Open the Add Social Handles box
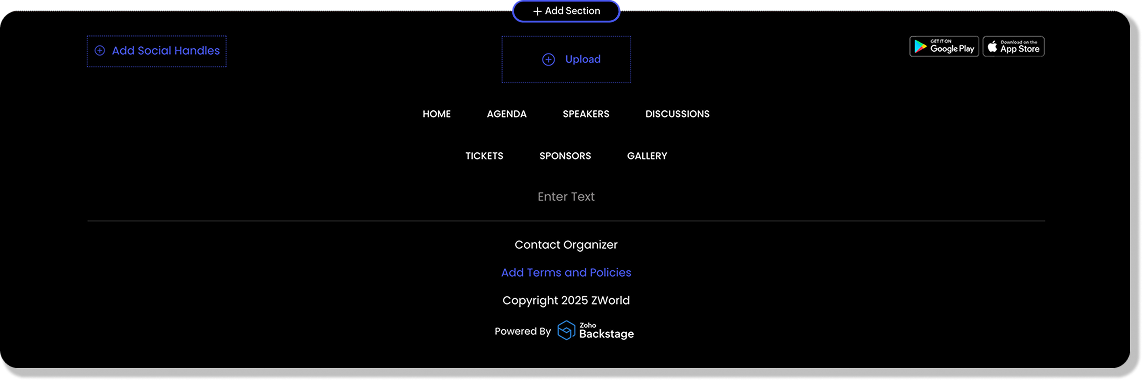This screenshot has width=1143, height=381. coord(157,51)
